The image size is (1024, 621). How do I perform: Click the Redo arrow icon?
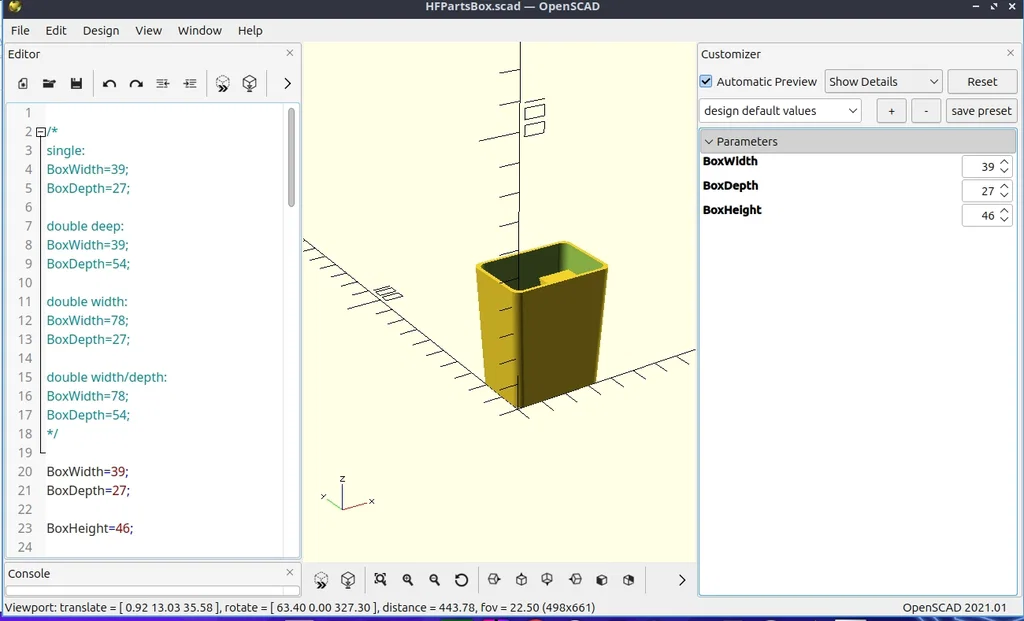136,84
